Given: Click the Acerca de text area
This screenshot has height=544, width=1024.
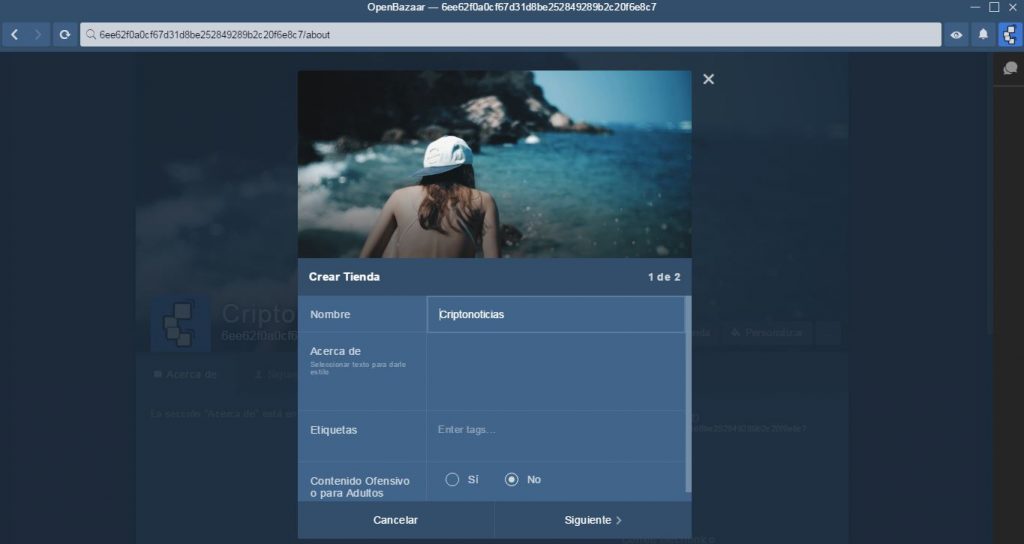Looking at the screenshot, I should tap(556, 372).
